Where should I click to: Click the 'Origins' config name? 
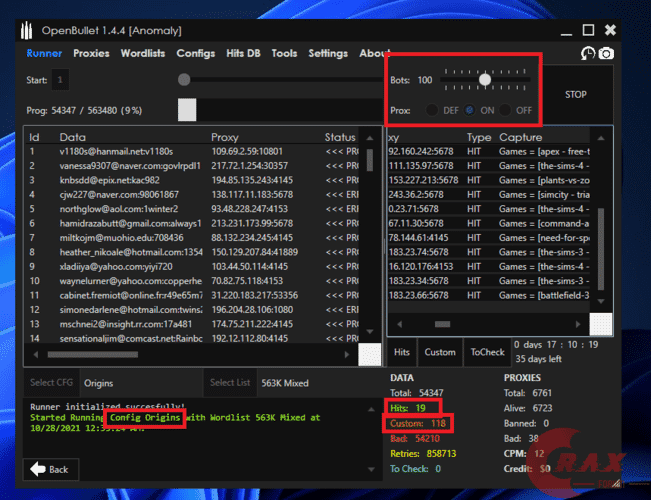(98, 383)
